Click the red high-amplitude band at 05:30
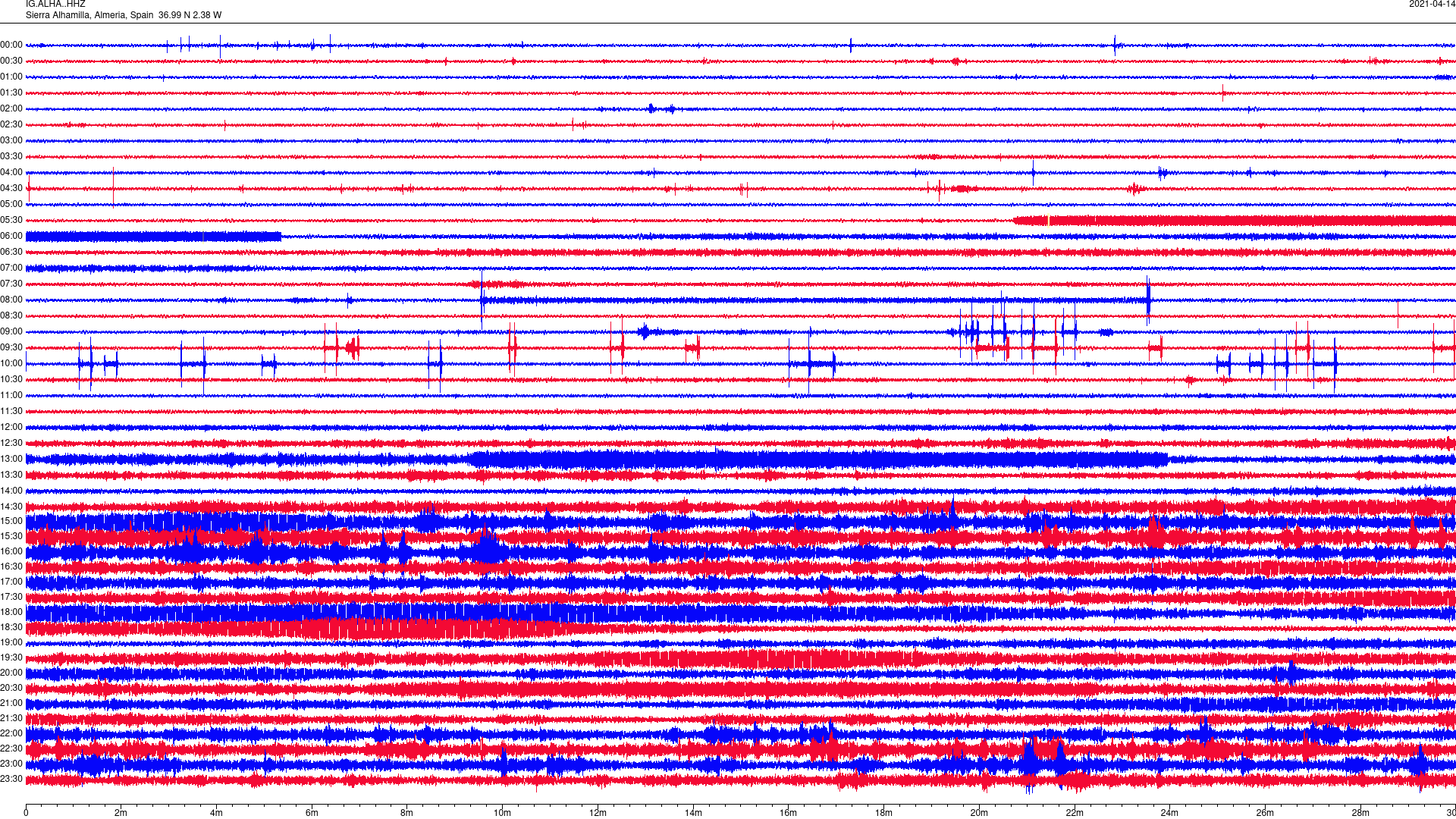Image resolution: width=1456 pixels, height=819 pixels. coord(1236,221)
